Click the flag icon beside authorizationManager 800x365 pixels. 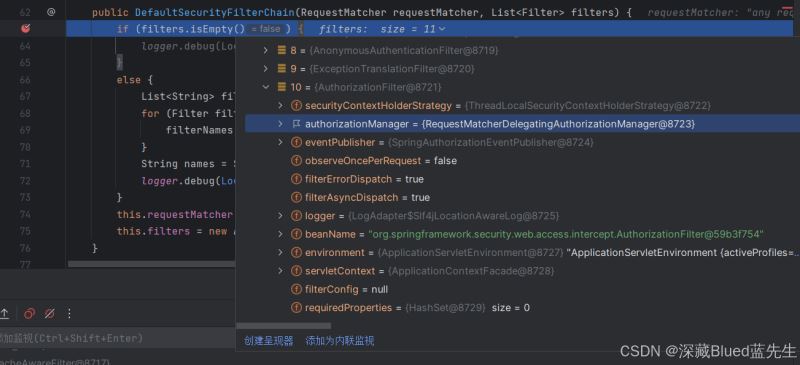point(296,124)
